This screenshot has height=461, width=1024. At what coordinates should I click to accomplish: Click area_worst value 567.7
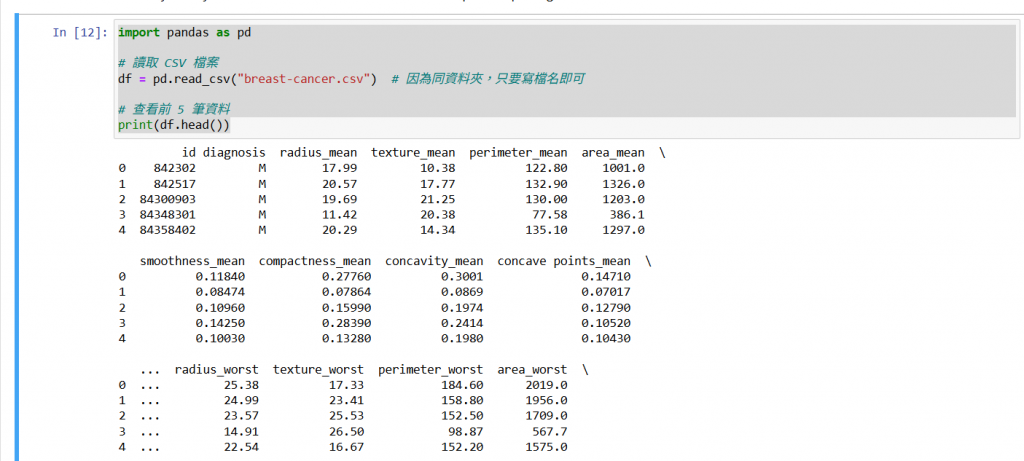coord(550,432)
